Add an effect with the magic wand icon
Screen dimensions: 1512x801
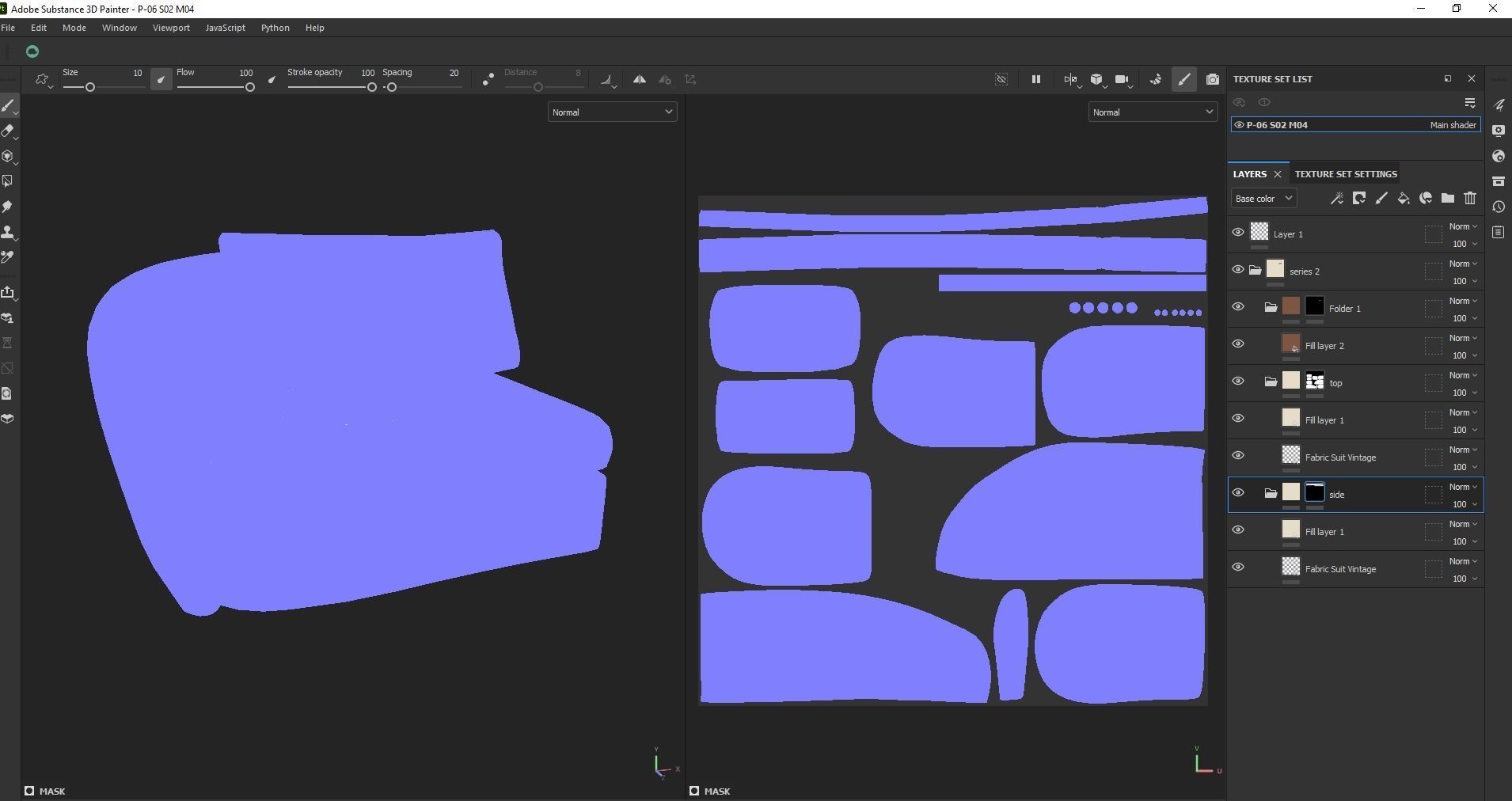pos(1336,199)
